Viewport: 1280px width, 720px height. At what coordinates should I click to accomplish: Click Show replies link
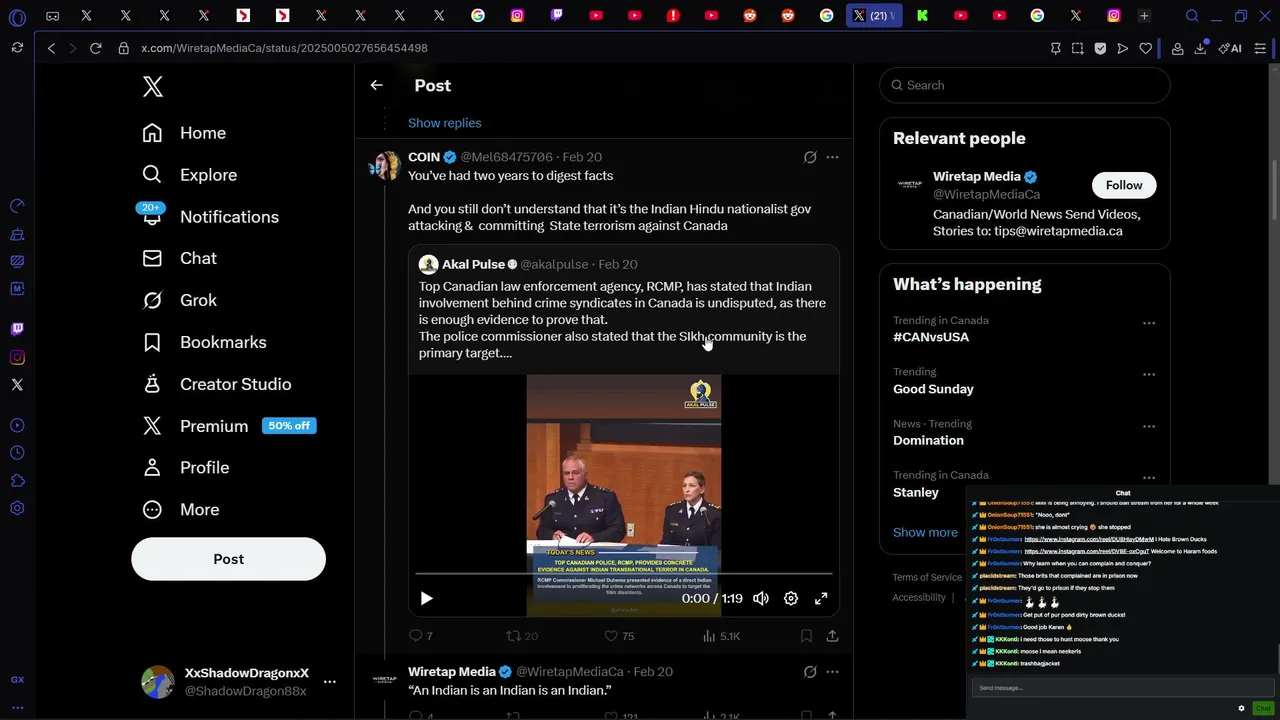click(444, 123)
